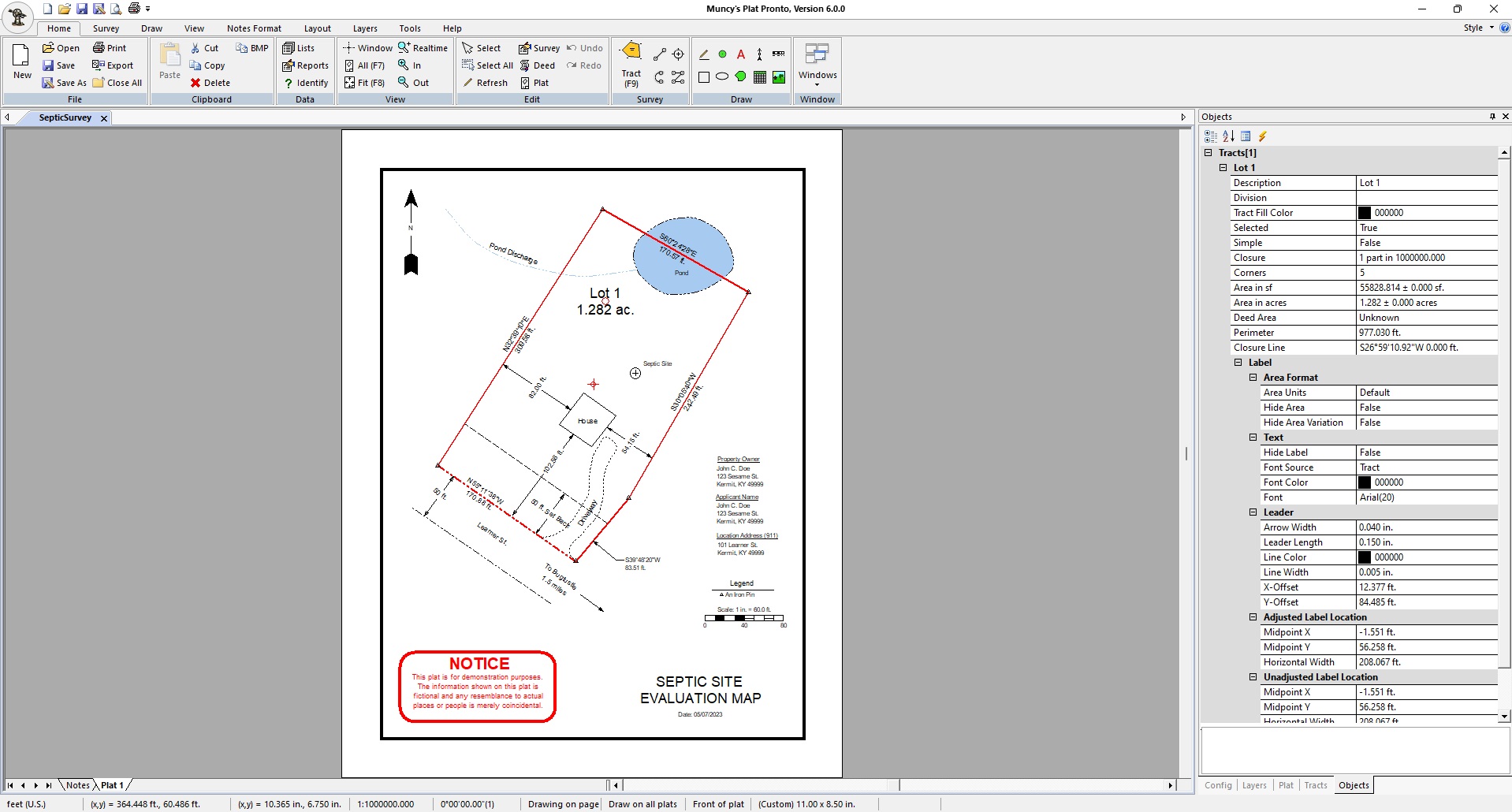Click the New file icon in File group

point(22,61)
